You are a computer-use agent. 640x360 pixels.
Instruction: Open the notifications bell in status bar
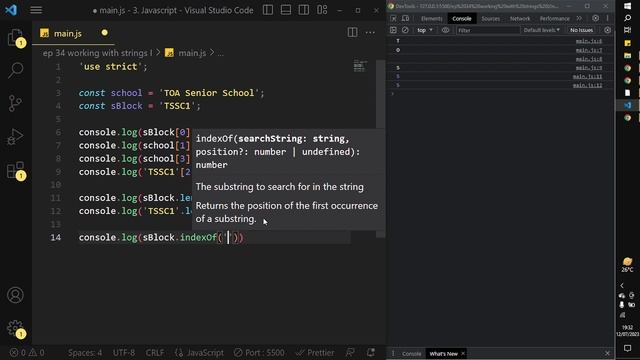(371, 353)
